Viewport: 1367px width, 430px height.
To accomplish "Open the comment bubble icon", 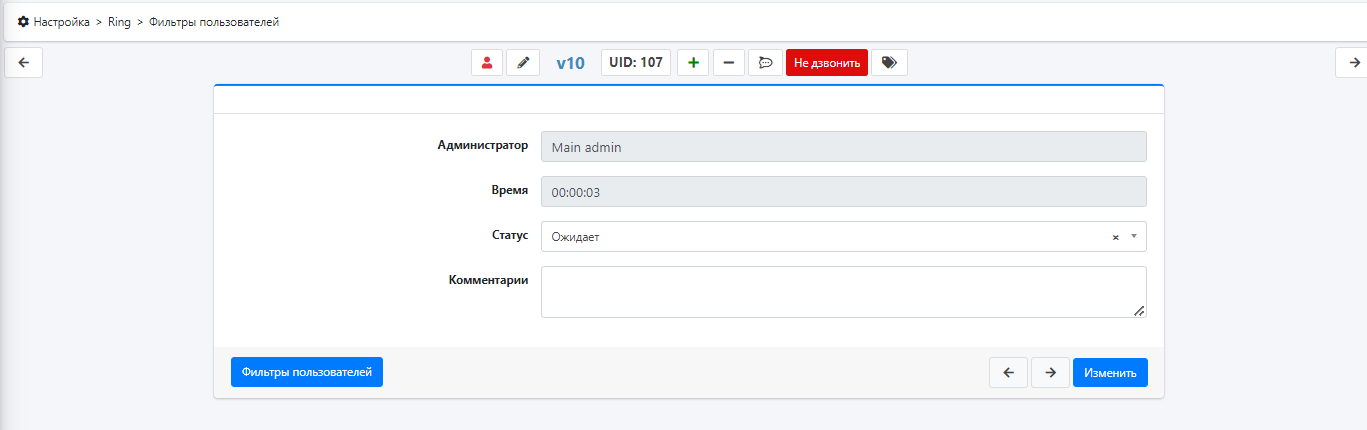I will click(x=765, y=63).
